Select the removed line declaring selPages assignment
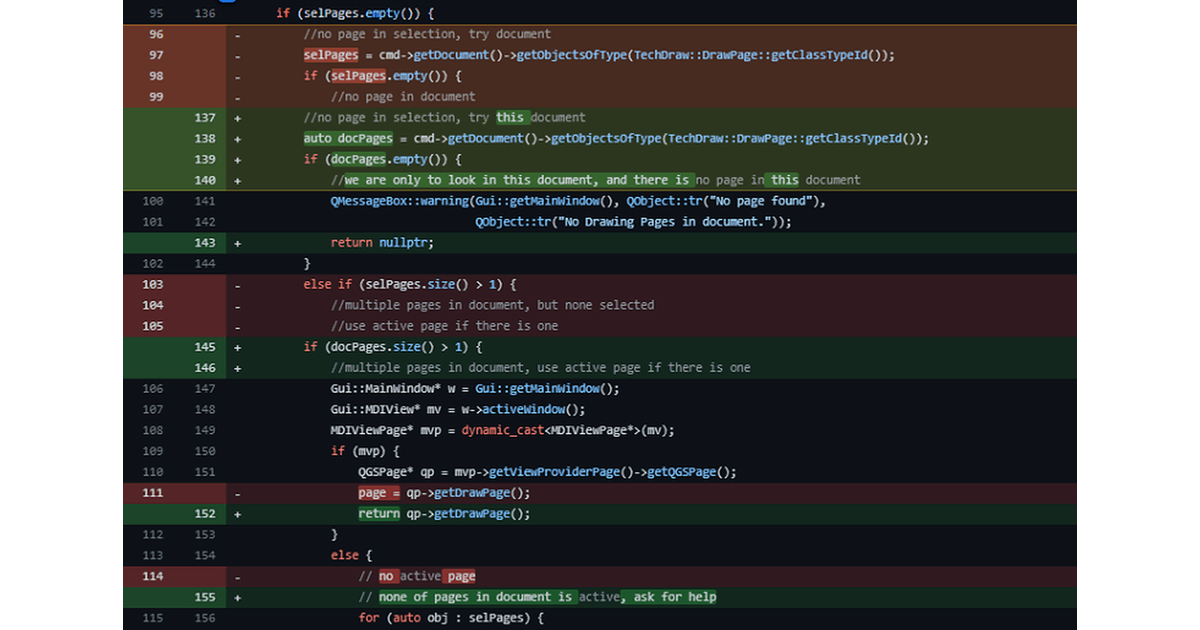Image resolution: width=1200 pixels, height=630 pixels. 450,55
